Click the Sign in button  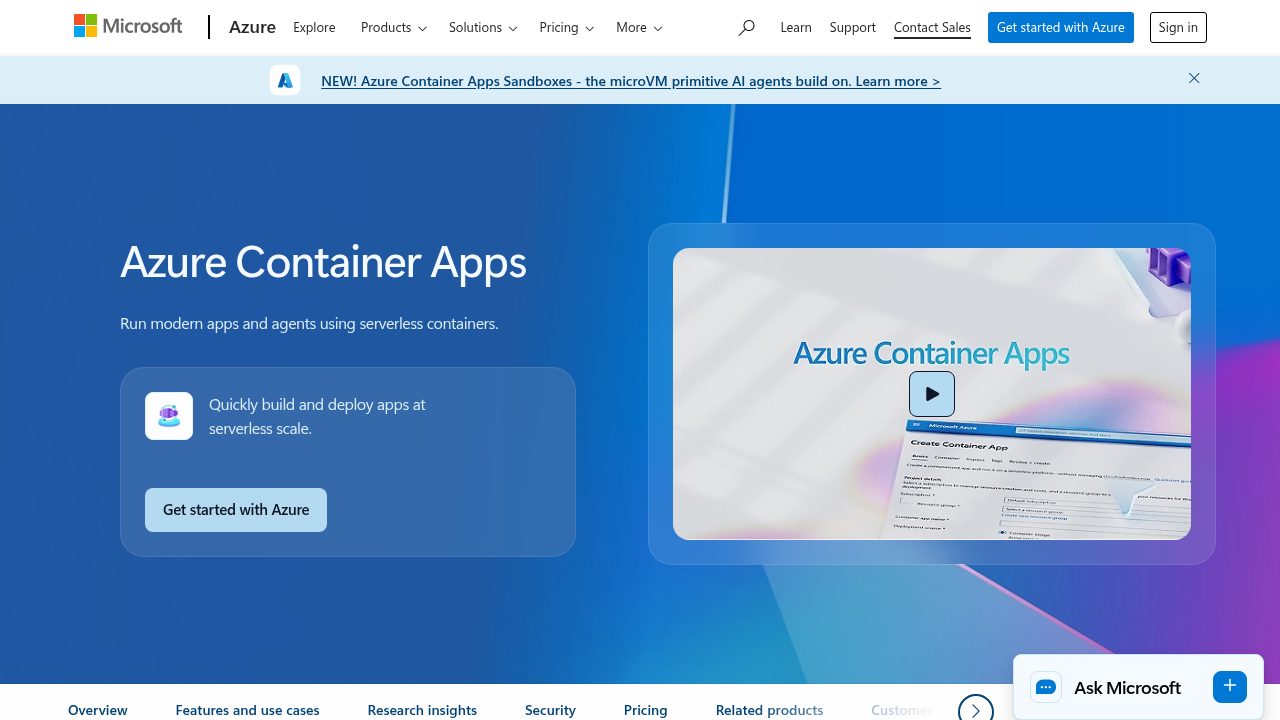[1178, 28]
